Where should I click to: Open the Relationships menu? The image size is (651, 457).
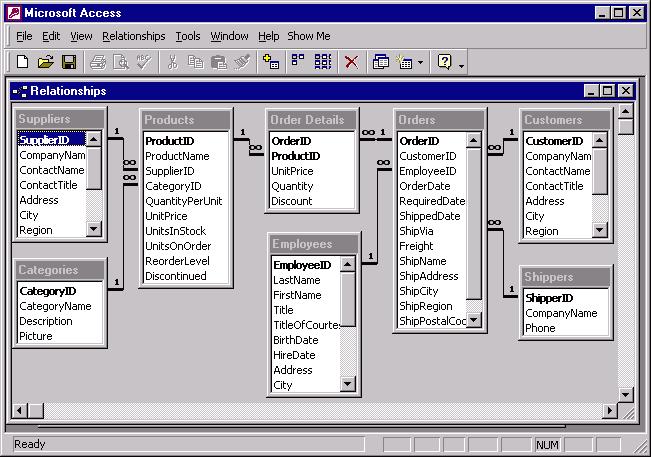(134, 37)
